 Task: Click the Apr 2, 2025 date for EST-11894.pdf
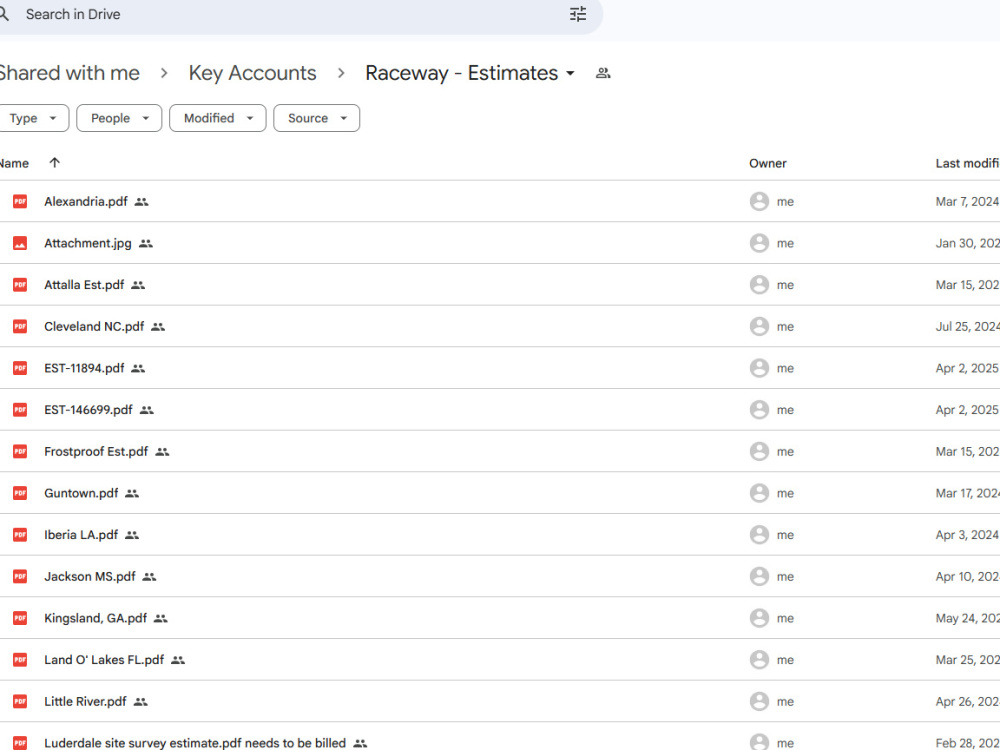click(967, 368)
